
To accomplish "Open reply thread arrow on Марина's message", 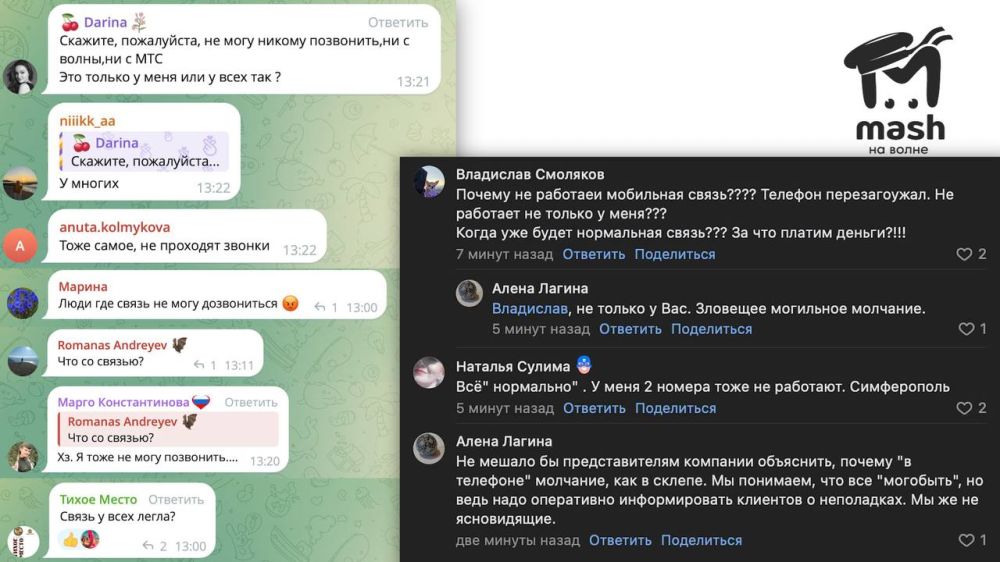I will (x=320, y=307).
